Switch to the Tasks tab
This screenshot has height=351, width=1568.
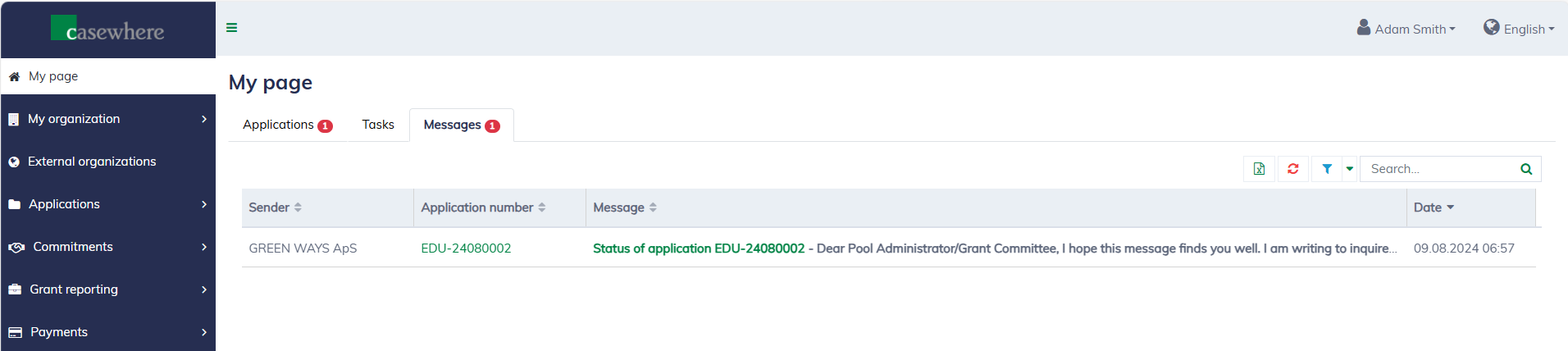coord(378,125)
